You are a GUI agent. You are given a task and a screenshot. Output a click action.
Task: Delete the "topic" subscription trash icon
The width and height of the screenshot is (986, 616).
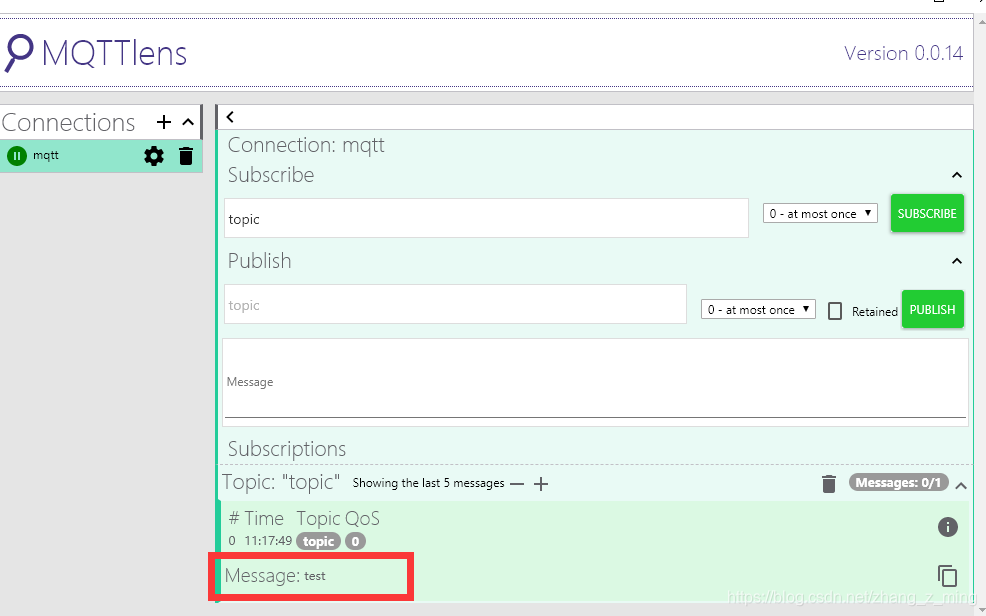coord(829,483)
